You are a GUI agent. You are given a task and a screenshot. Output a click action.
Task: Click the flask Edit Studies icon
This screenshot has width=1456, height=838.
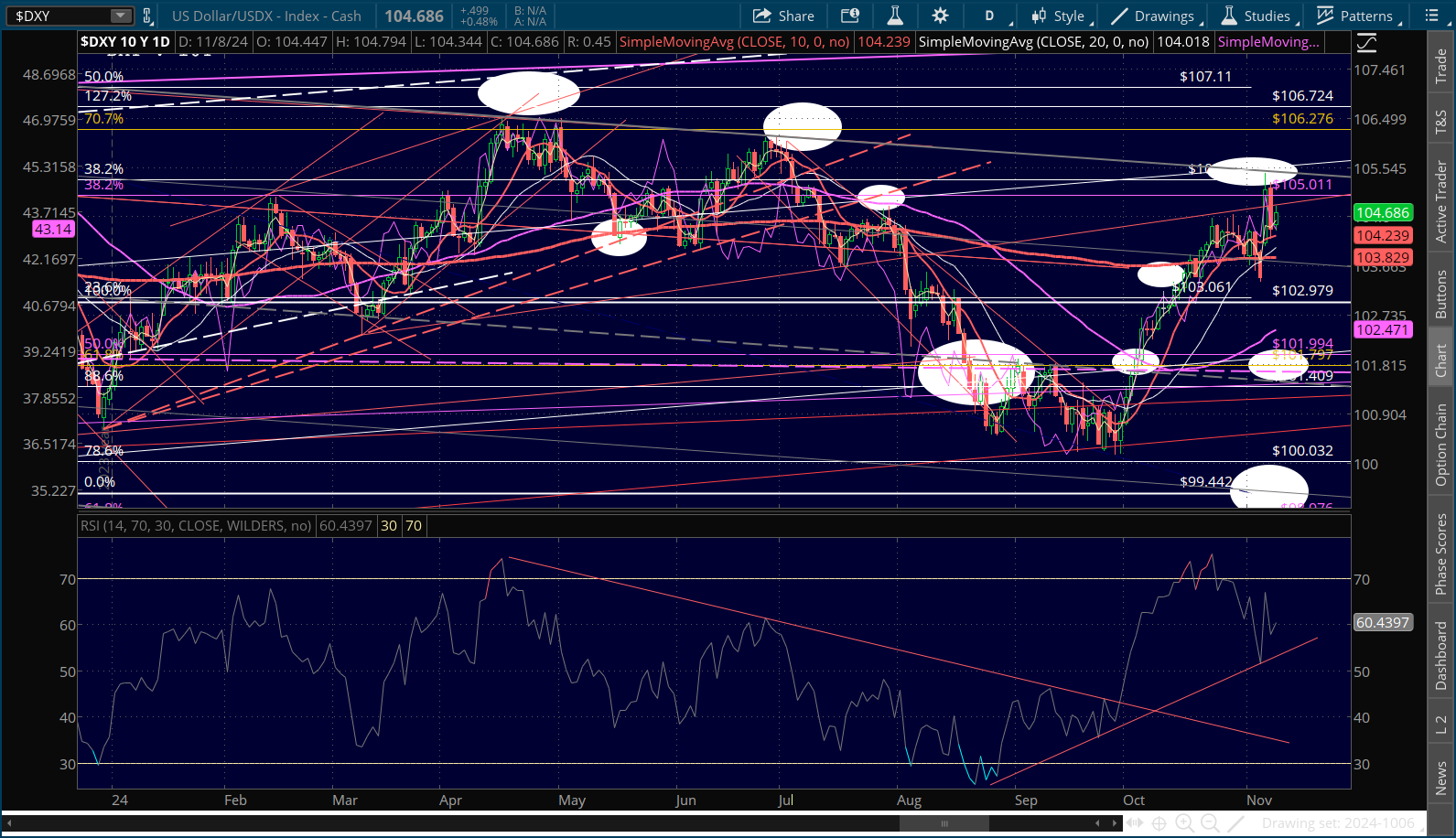pyautogui.click(x=895, y=16)
